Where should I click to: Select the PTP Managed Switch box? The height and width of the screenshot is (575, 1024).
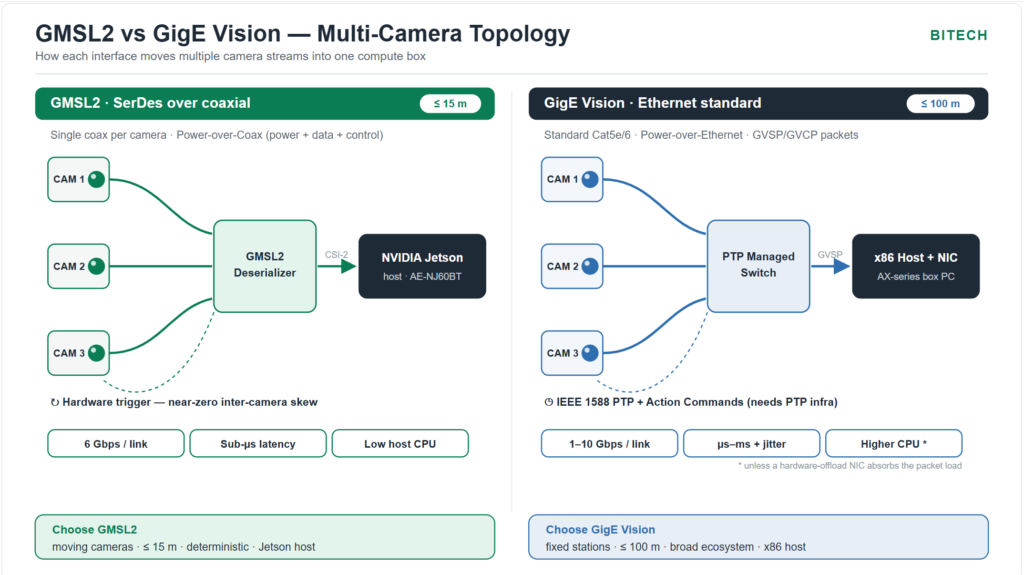(758, 266)
